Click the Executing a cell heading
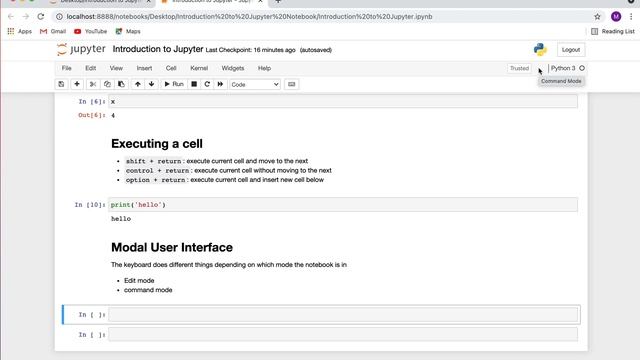Screen dimensions: 640x360 click(157, 144)
